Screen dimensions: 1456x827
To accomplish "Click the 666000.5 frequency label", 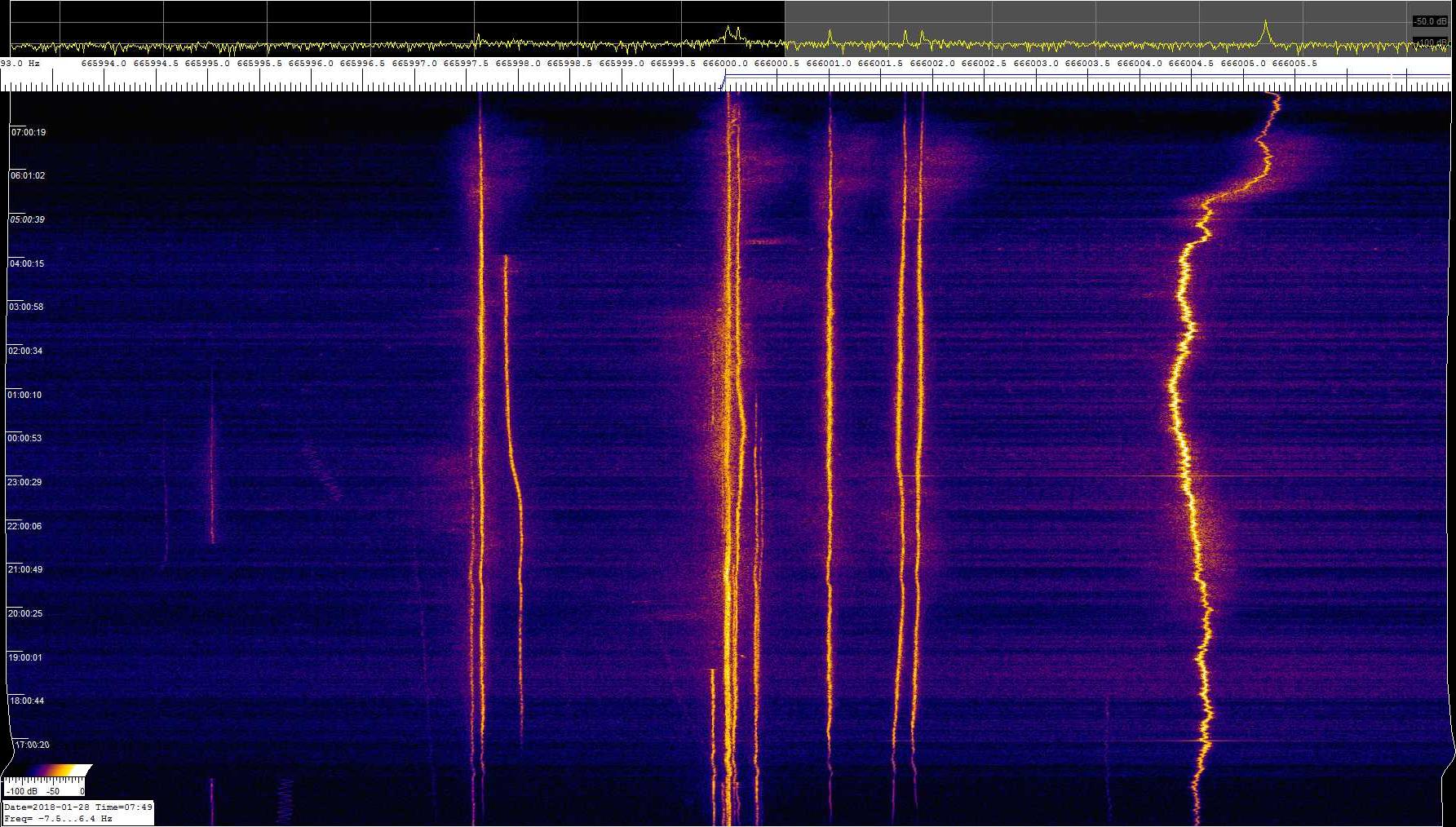I will click(x=777, y=64).
